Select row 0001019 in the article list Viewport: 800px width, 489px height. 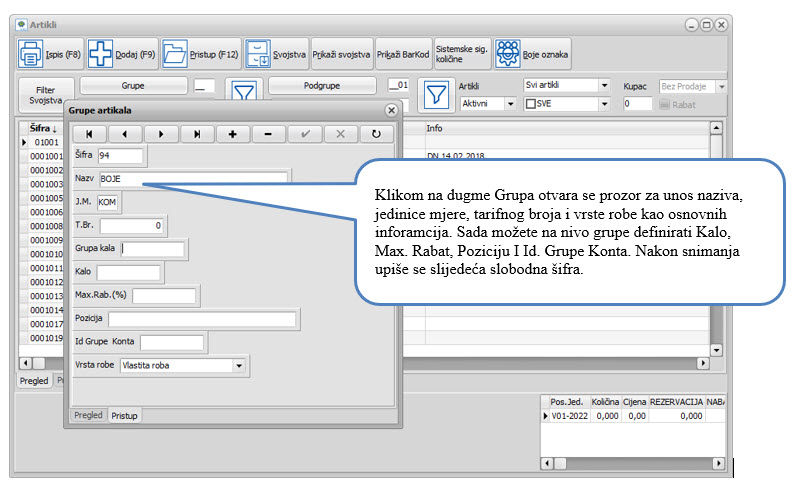point(46,338)
